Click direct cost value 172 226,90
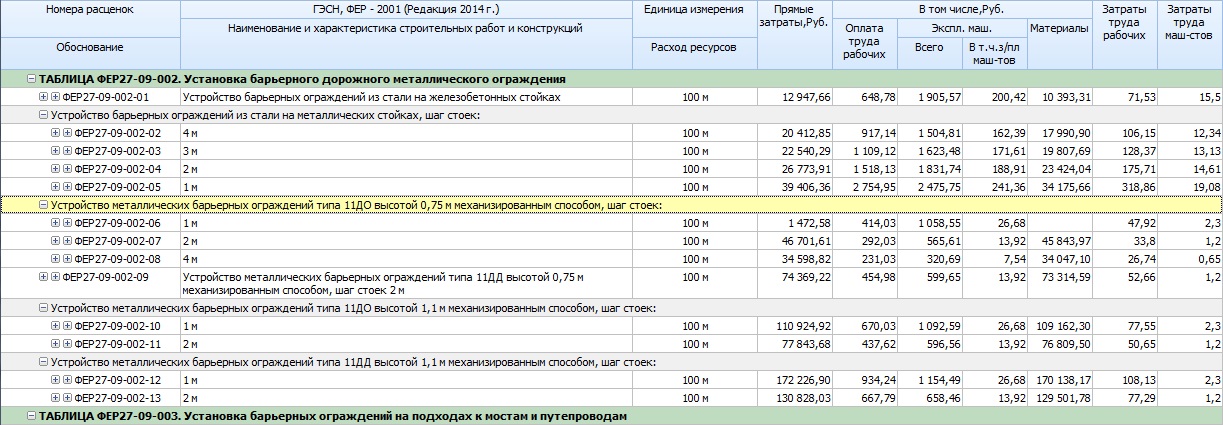The height and width of the screenshot is (425, 1223). [x=803, y=380]
